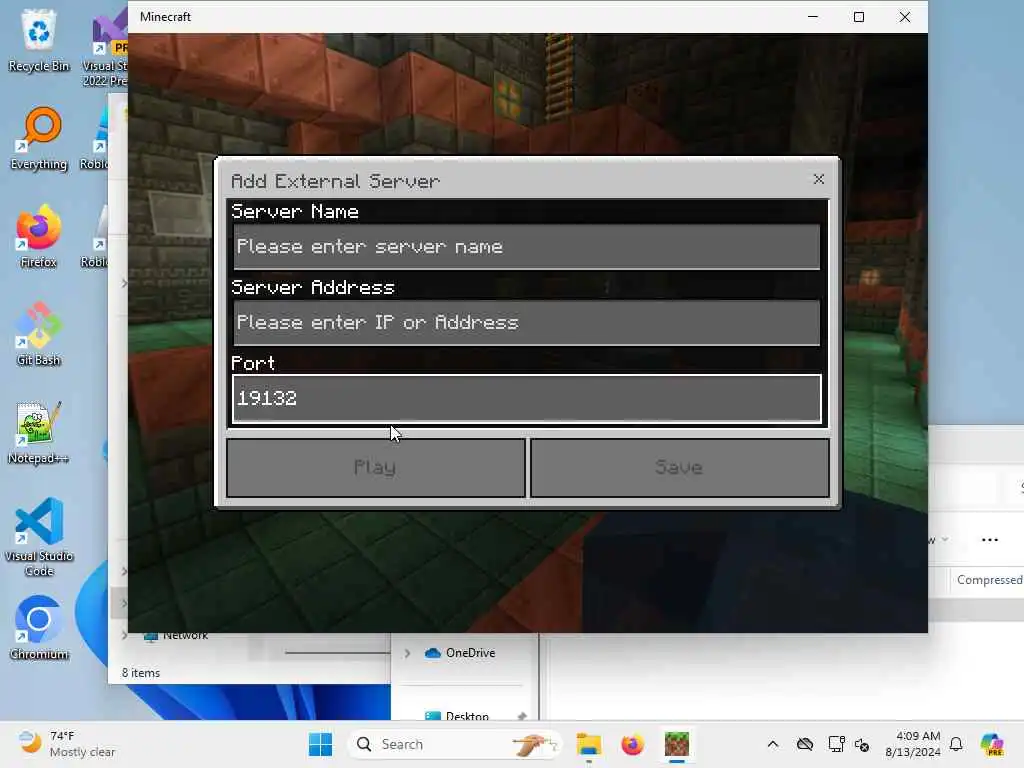1024x768 pixels.
Task: Open the Windows Start menu
Action: click(321, 744)
